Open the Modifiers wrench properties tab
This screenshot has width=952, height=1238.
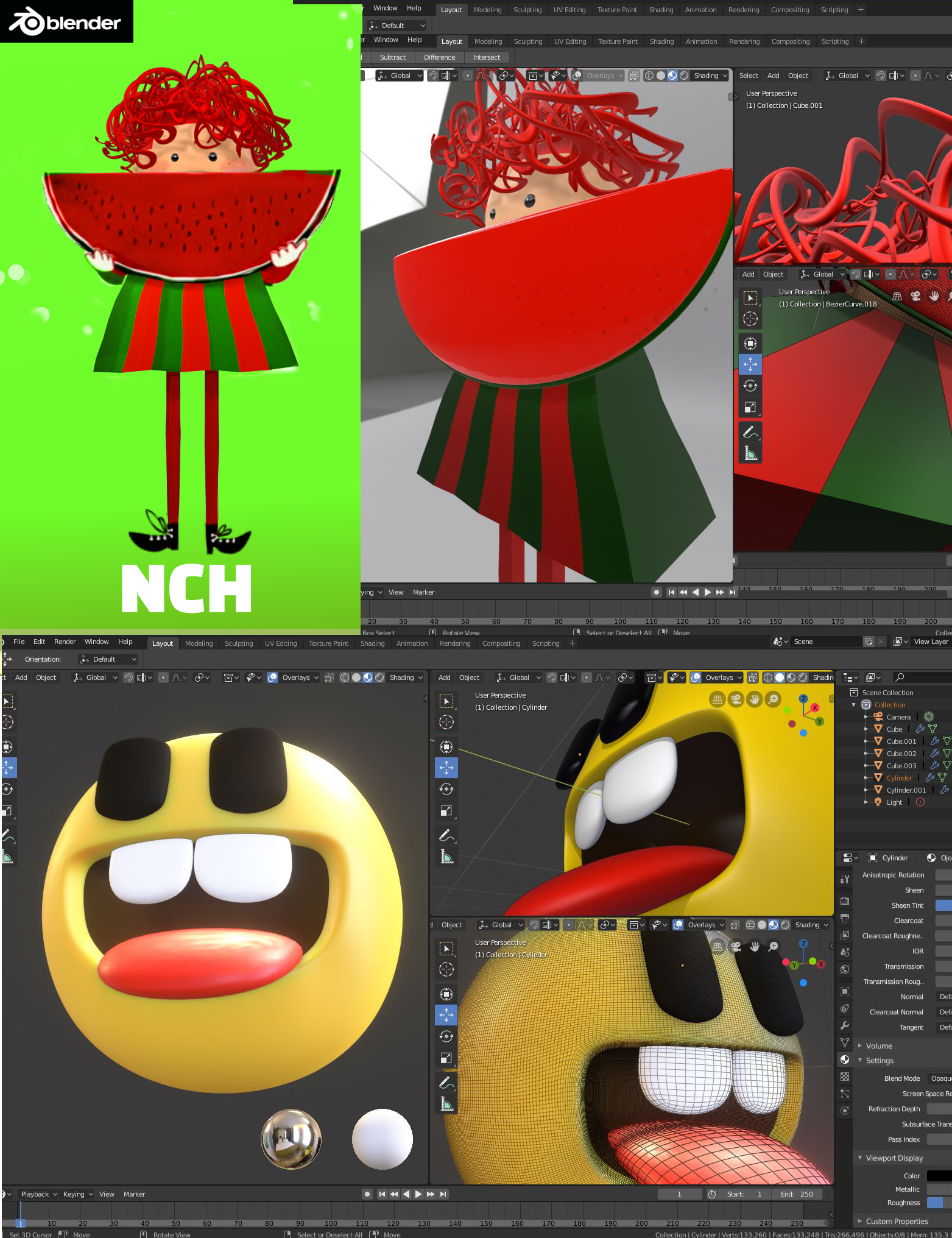click(x=845, y=1025)
